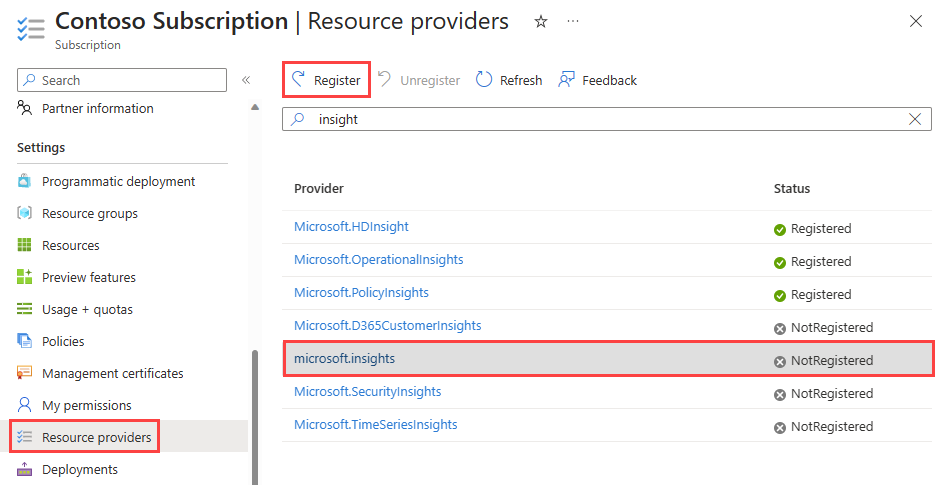Click the Refresh icon

[484, 80]
